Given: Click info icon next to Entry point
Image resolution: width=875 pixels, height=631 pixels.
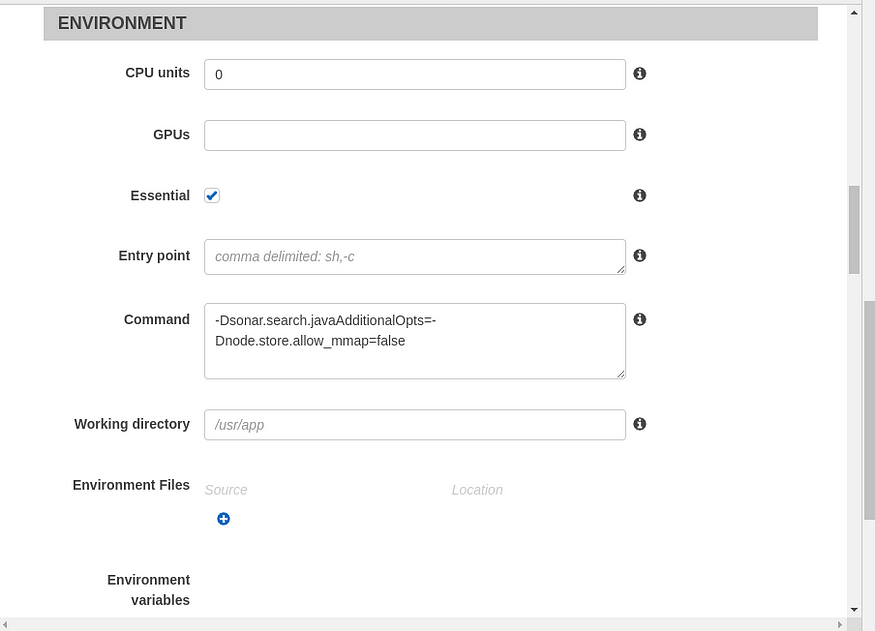Looking at the screenshot, I should (640, 256).
